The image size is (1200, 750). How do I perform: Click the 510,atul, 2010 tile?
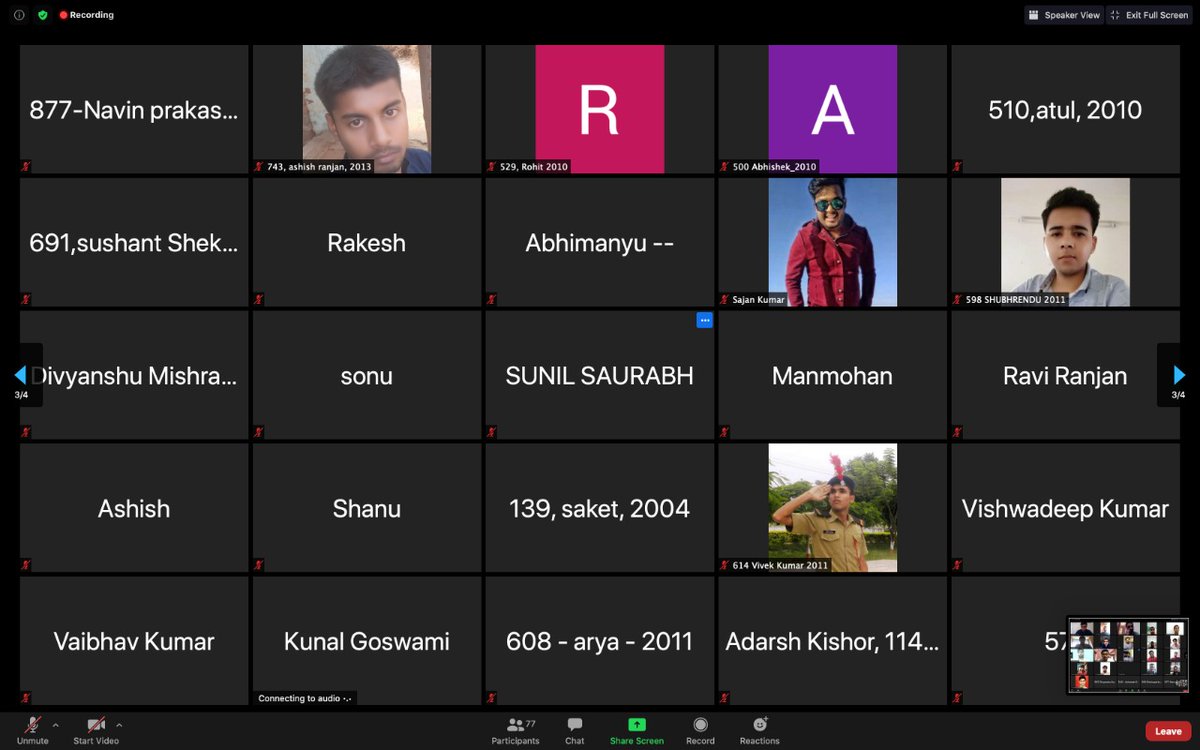tap(1065, 109)
